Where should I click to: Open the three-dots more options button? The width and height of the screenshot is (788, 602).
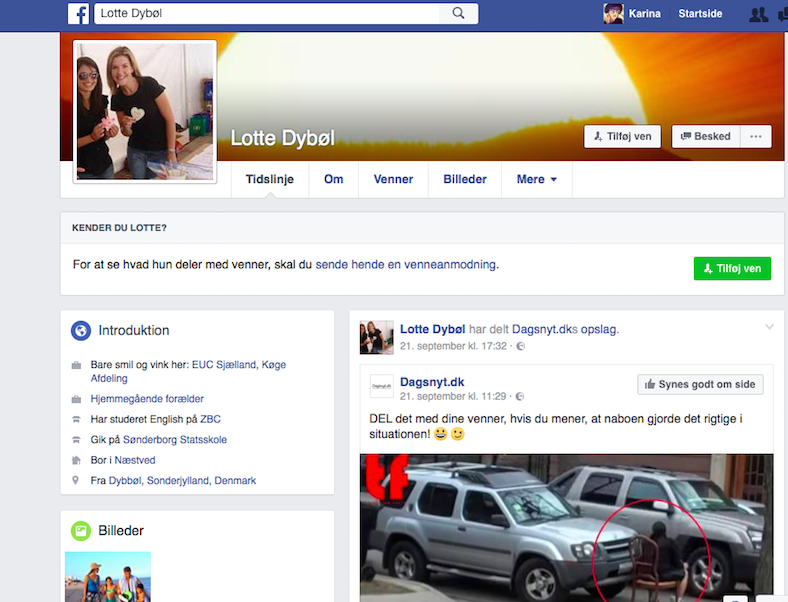pyautogui.click(x=755, y=137)
